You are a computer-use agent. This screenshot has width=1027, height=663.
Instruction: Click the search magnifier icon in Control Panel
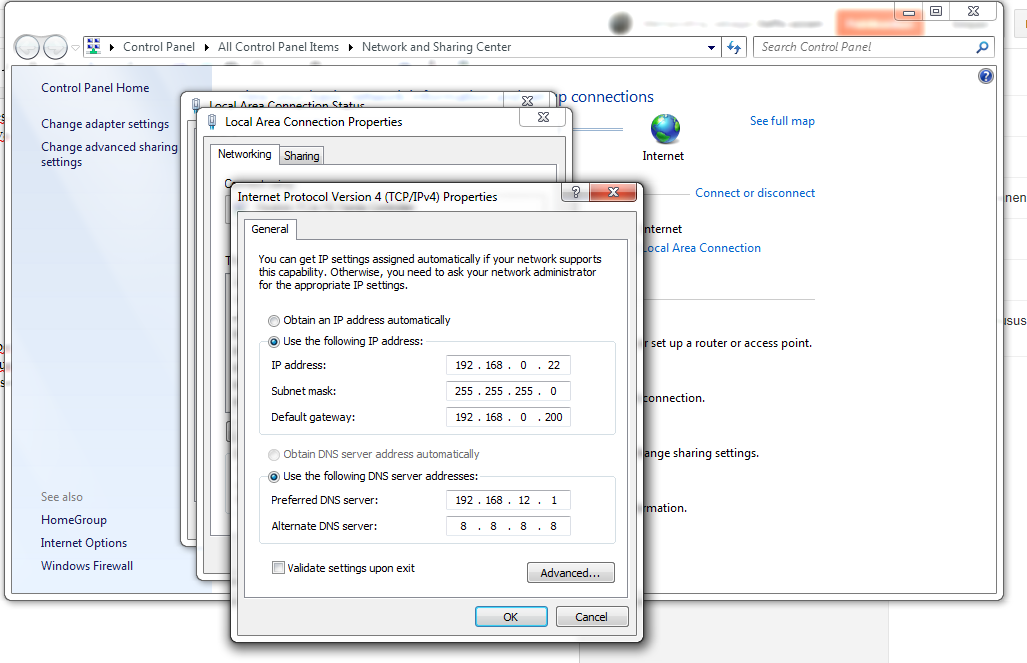[982, 47]
